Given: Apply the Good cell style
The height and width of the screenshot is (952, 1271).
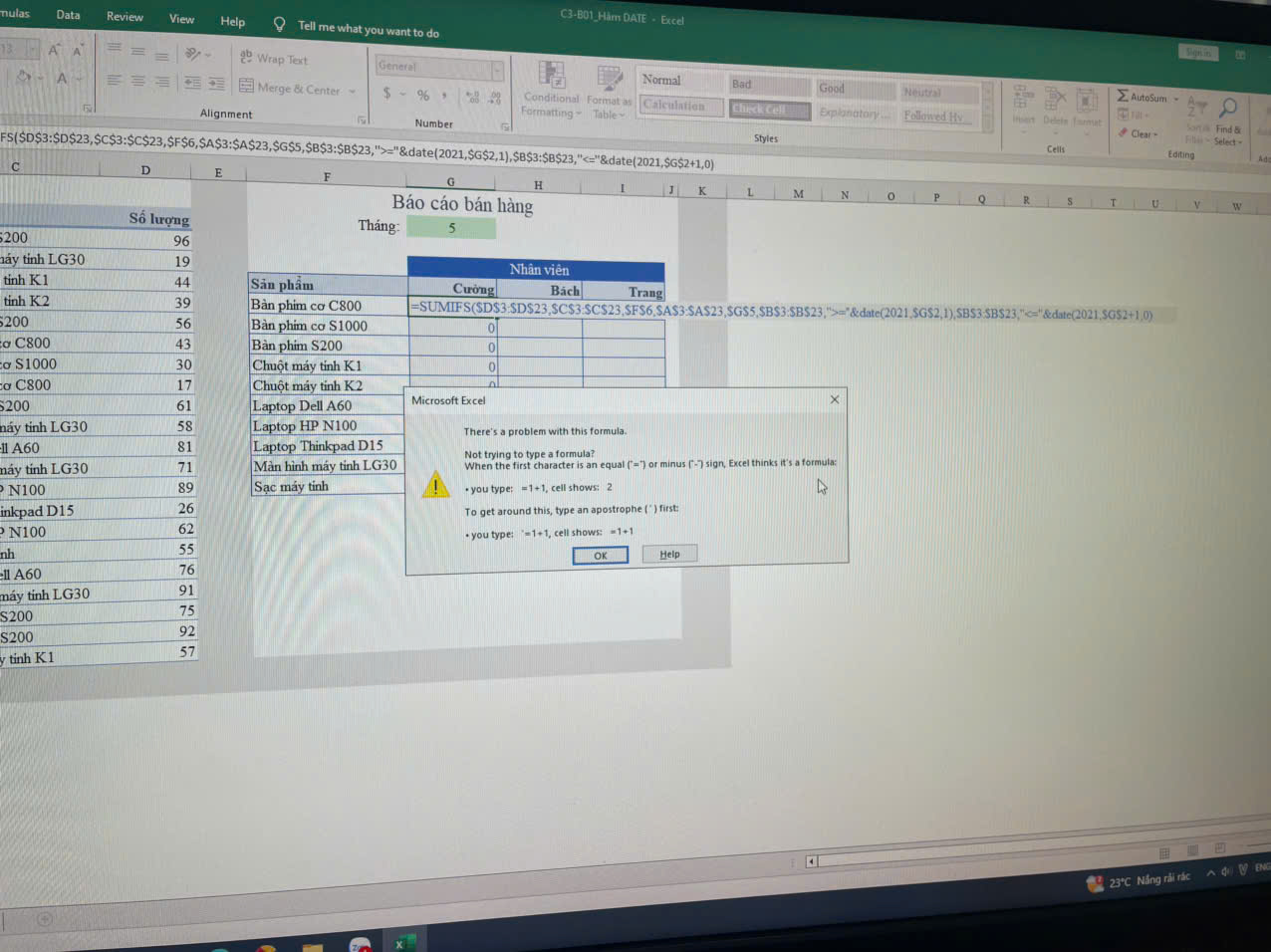Looking at the screenshot, I should pos(856,89).
